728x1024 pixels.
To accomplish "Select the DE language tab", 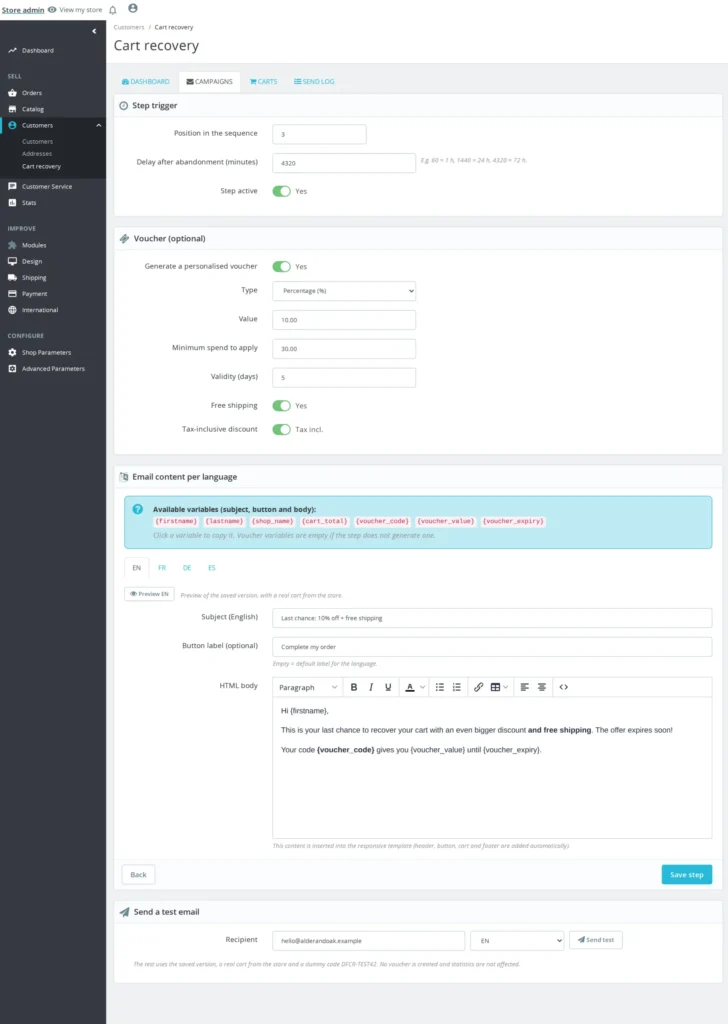I will click(x=187, y=568).
